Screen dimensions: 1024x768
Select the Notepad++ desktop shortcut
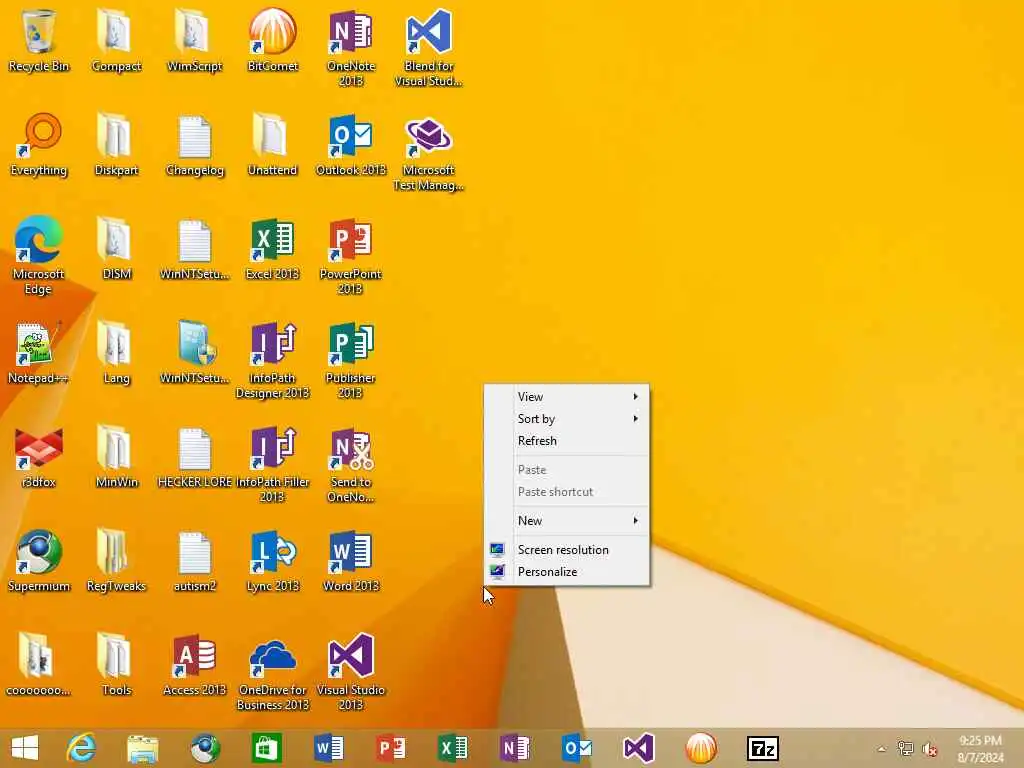pyautogui.click(x=39, y=353)
